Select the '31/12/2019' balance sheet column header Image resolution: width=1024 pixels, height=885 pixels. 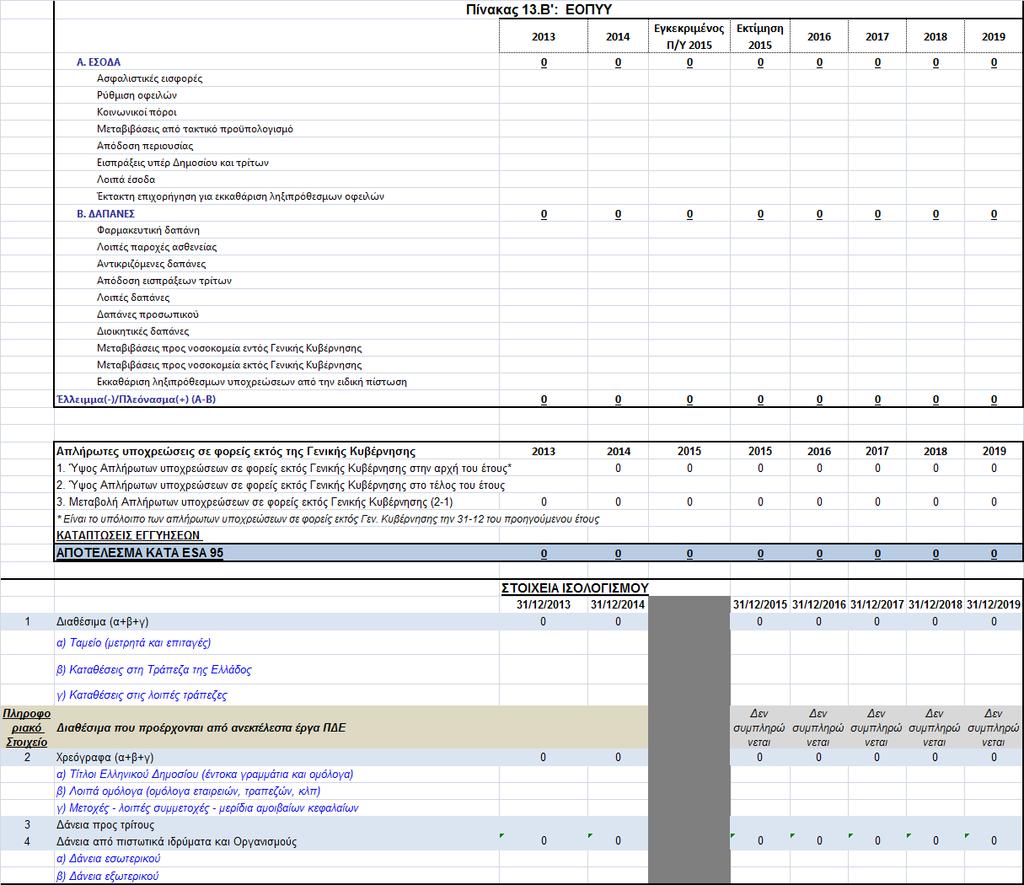point(993,605)
